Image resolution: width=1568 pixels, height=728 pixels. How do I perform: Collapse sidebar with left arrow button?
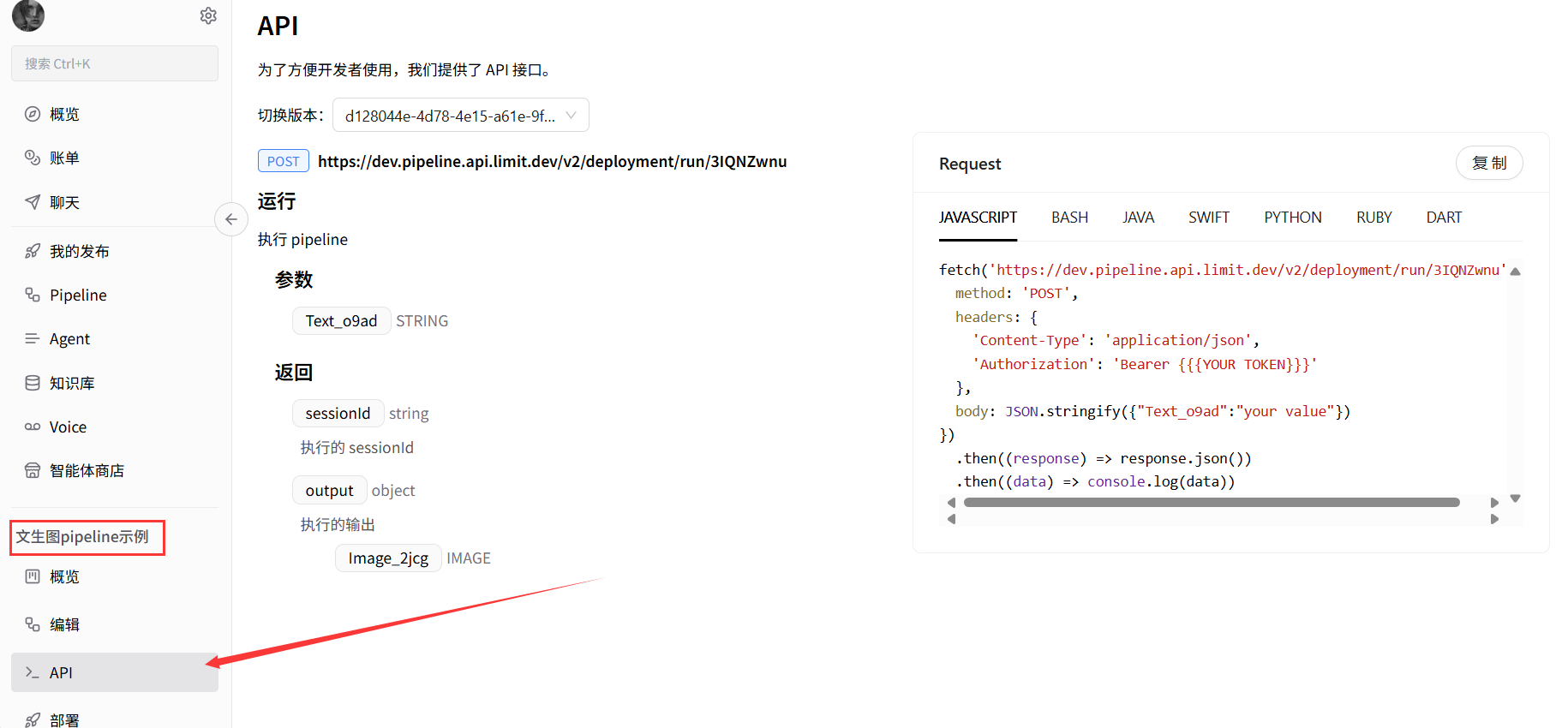point(230,219)
